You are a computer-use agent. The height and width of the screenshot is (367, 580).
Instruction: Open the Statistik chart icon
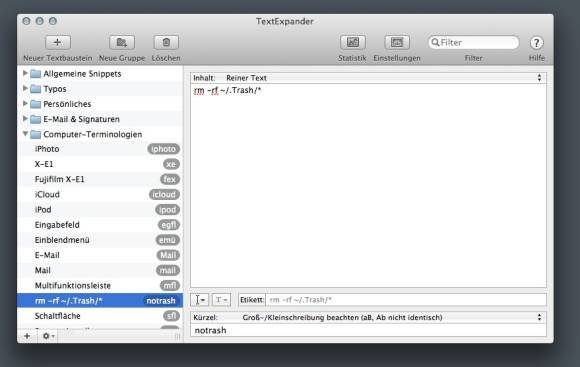pos(353,42)
